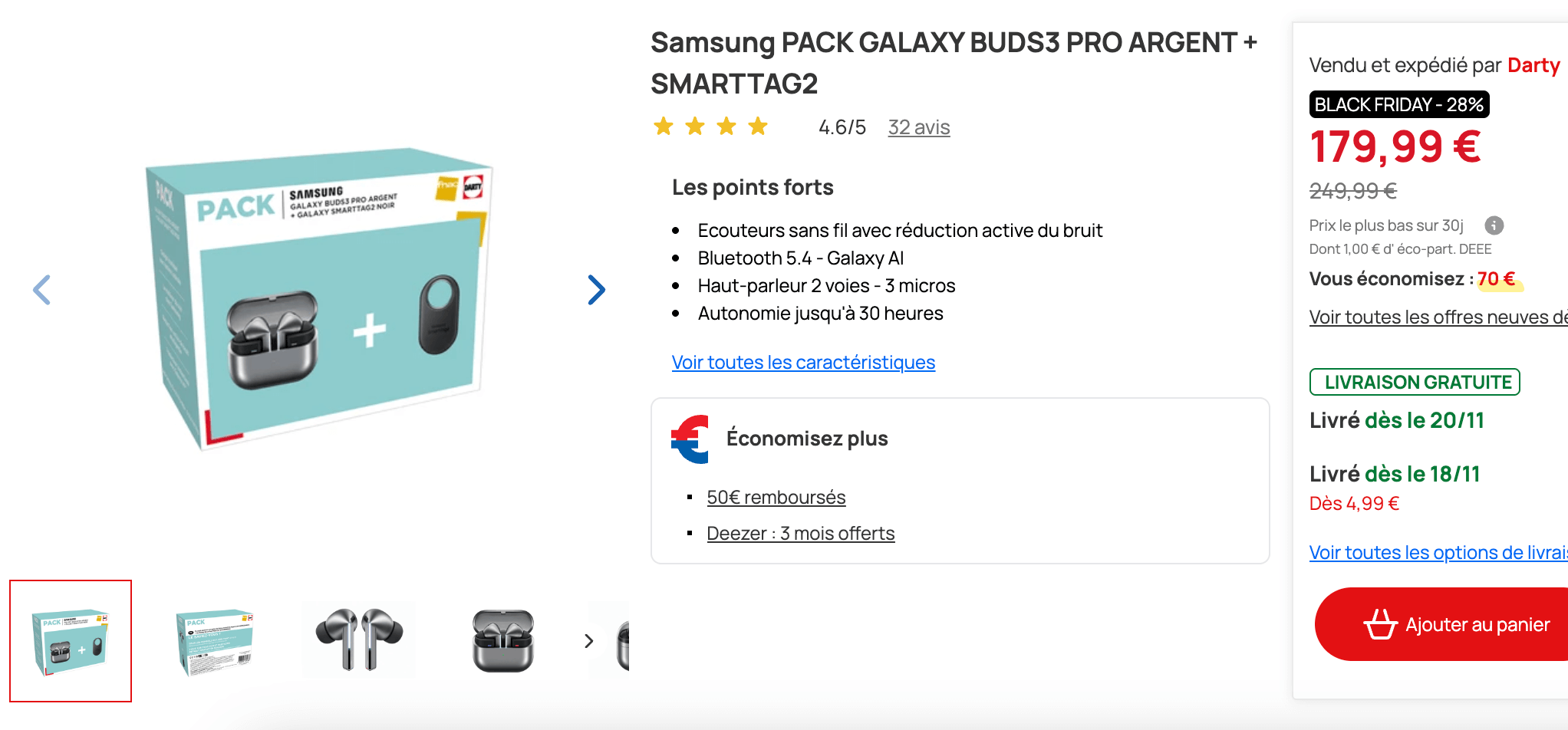Open the 50€ remboursés offer
The height and width of the screenshot is (730, 1568).
coord(776,497)
